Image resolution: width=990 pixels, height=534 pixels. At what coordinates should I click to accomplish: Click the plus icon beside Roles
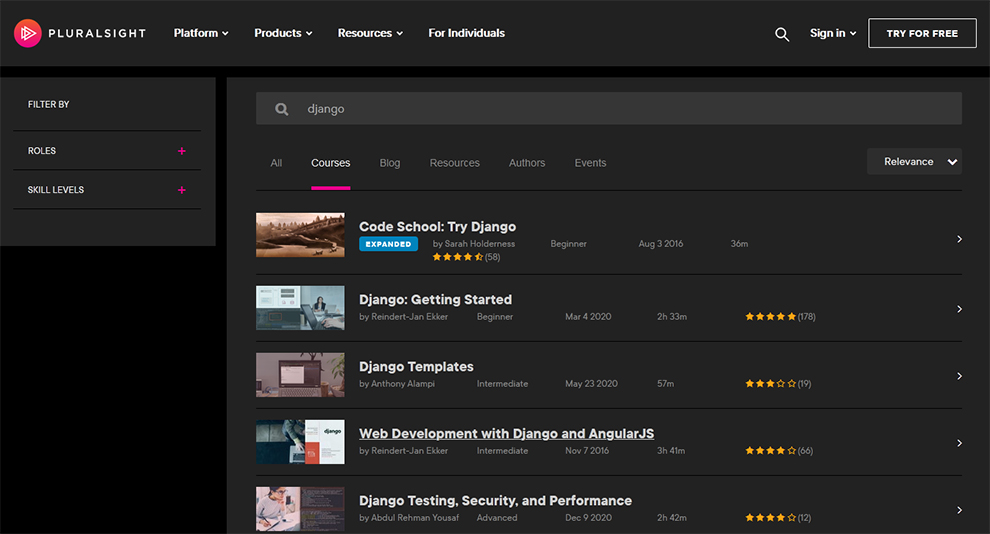tap(181, 151)
